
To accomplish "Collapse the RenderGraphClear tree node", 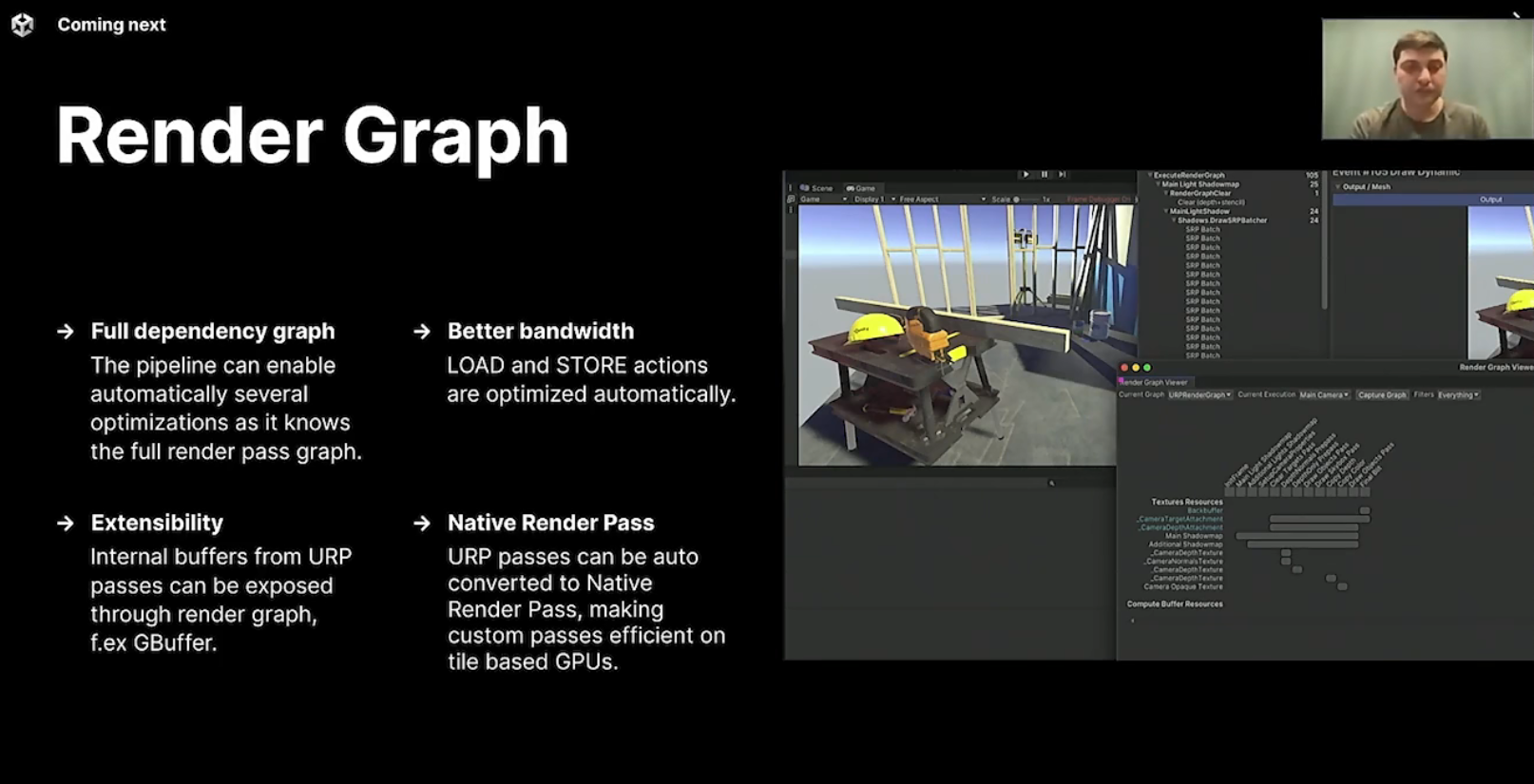I will (x=1165, y=193).
